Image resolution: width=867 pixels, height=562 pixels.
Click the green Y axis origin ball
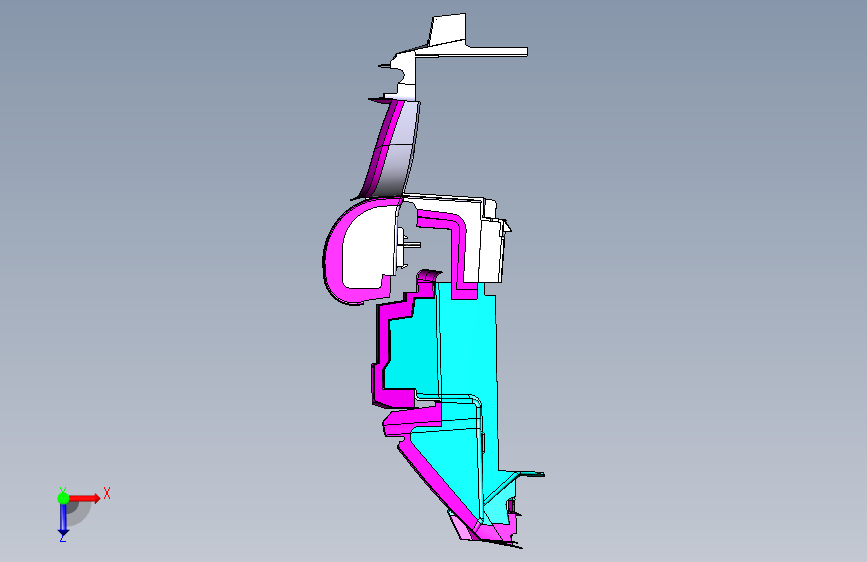(x=63, y=498)
